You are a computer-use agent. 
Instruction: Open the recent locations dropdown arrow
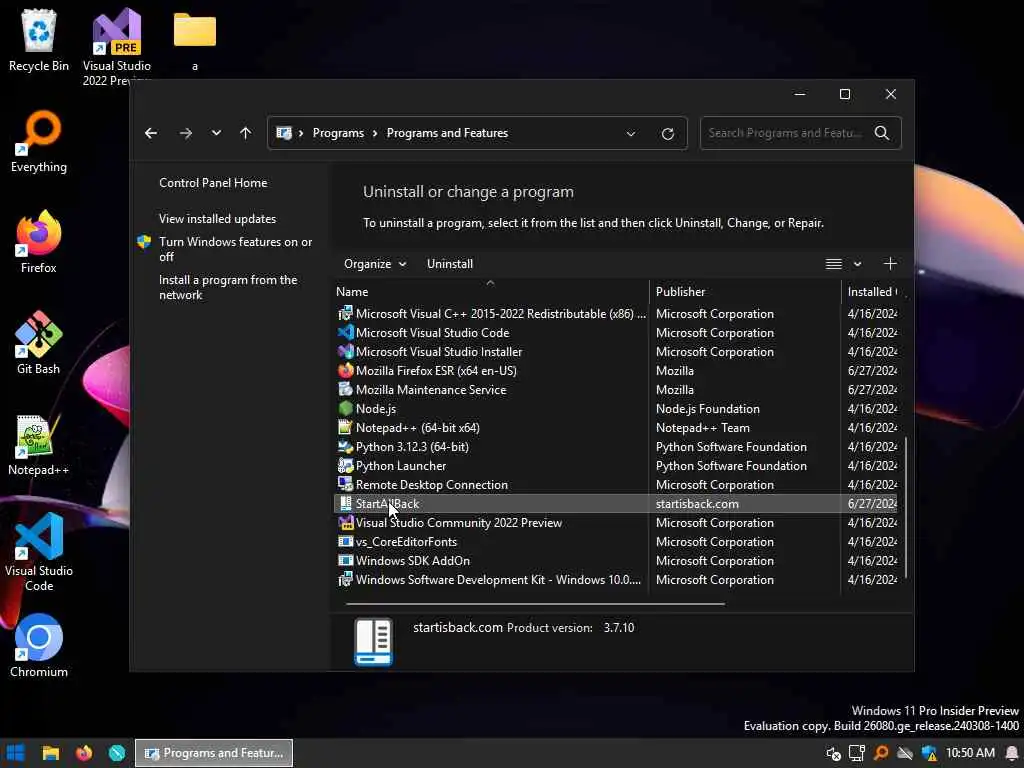216,133
